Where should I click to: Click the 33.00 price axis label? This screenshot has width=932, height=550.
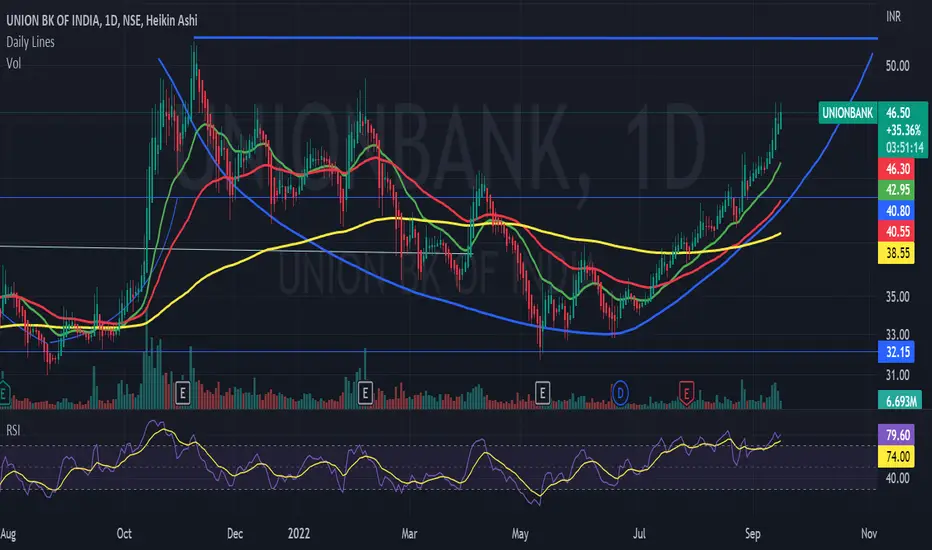pos(898,334)
